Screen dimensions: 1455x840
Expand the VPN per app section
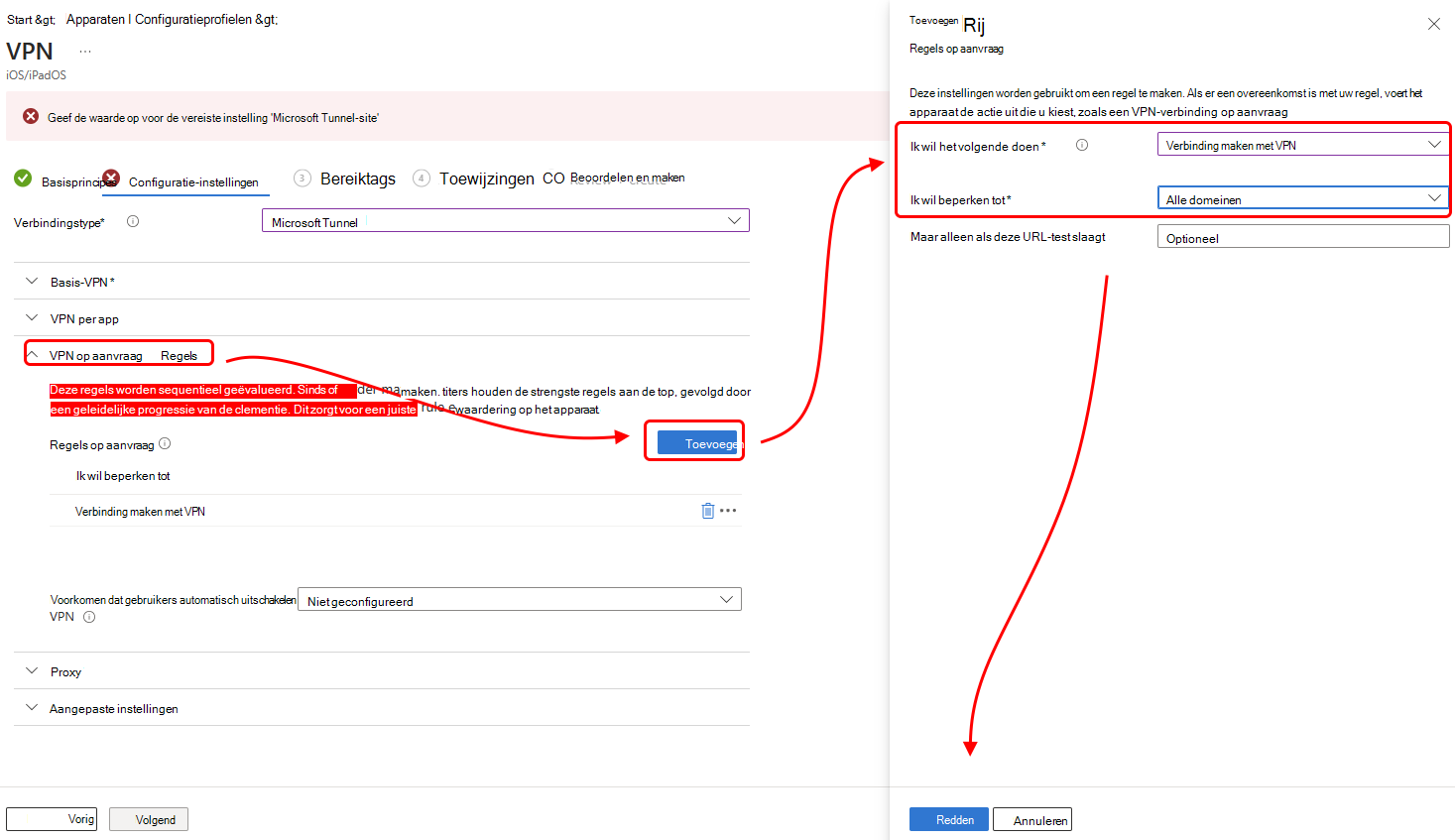[382, 318]
